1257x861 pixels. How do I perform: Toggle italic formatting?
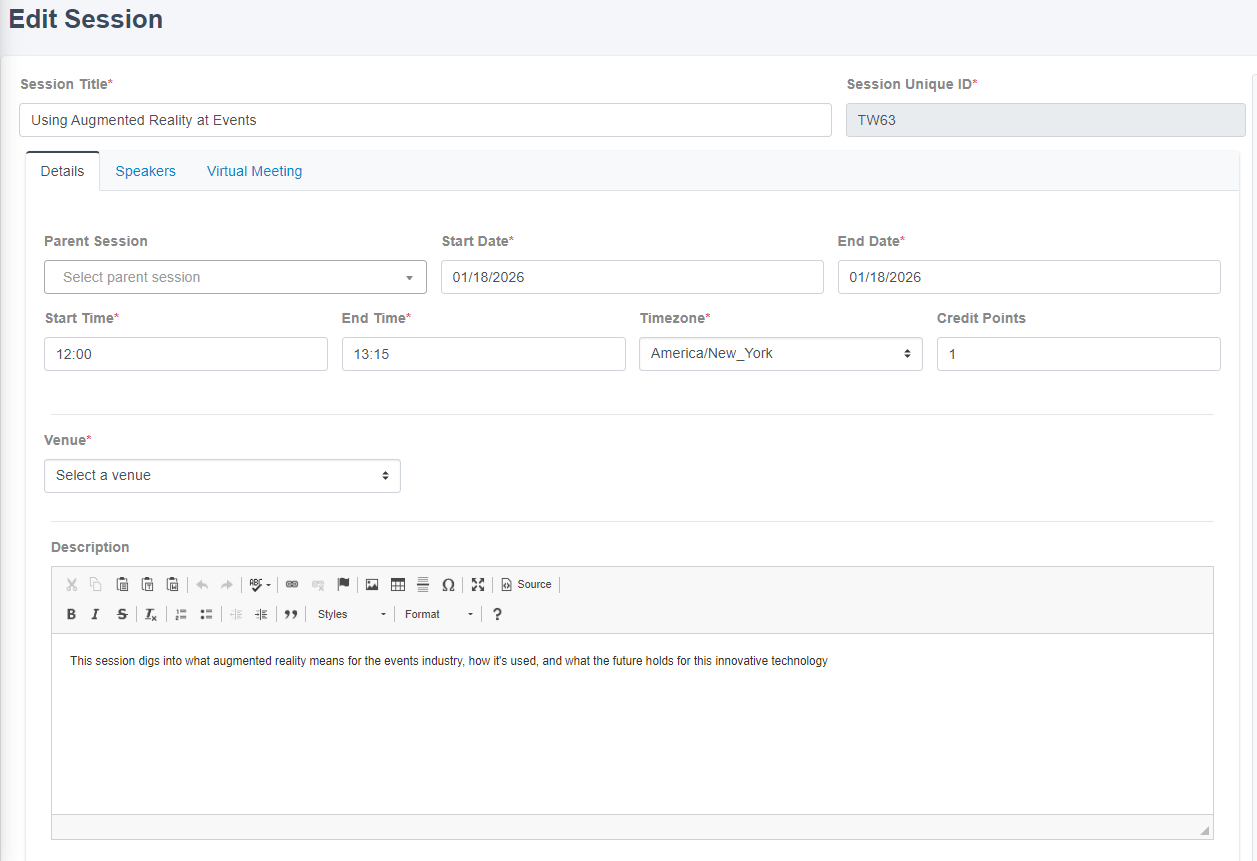pyautogui.click(x=96, y=614)
